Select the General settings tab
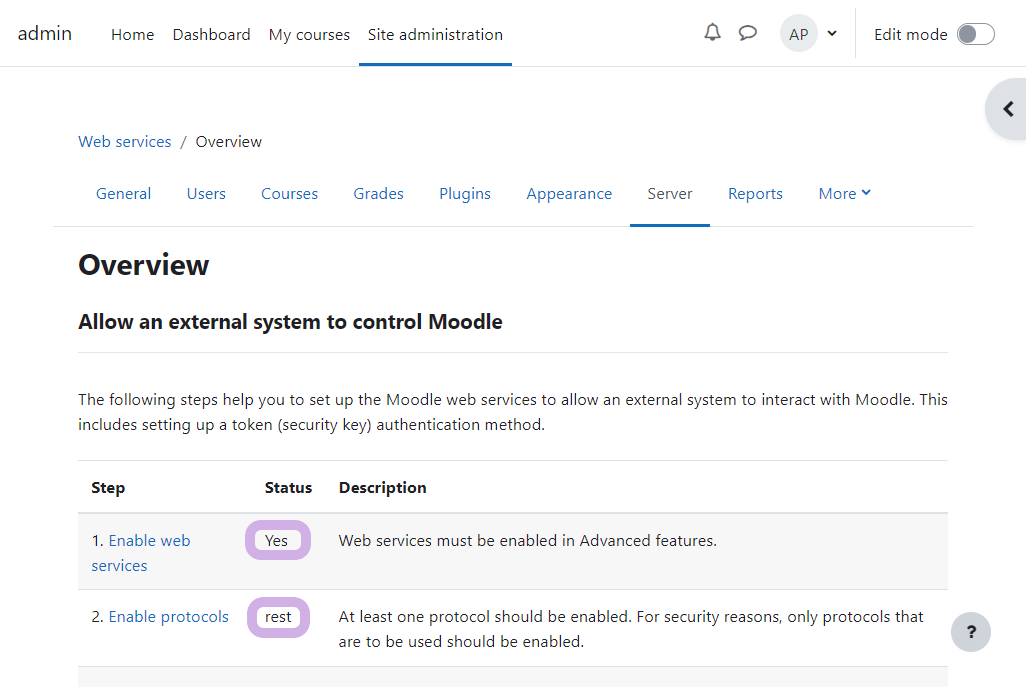 [123, 194]
